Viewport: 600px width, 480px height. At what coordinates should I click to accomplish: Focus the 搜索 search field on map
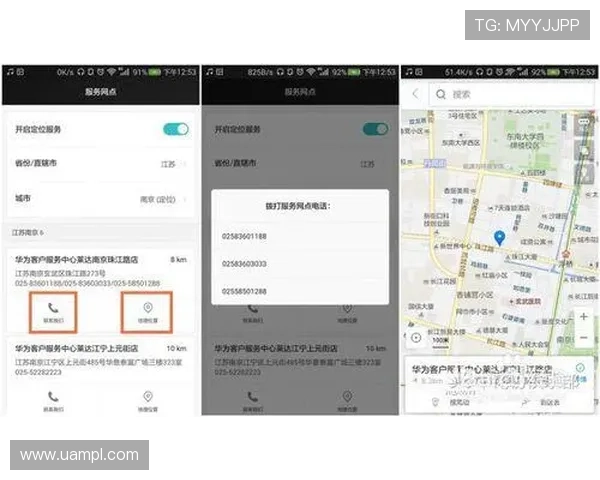point(512,94)
